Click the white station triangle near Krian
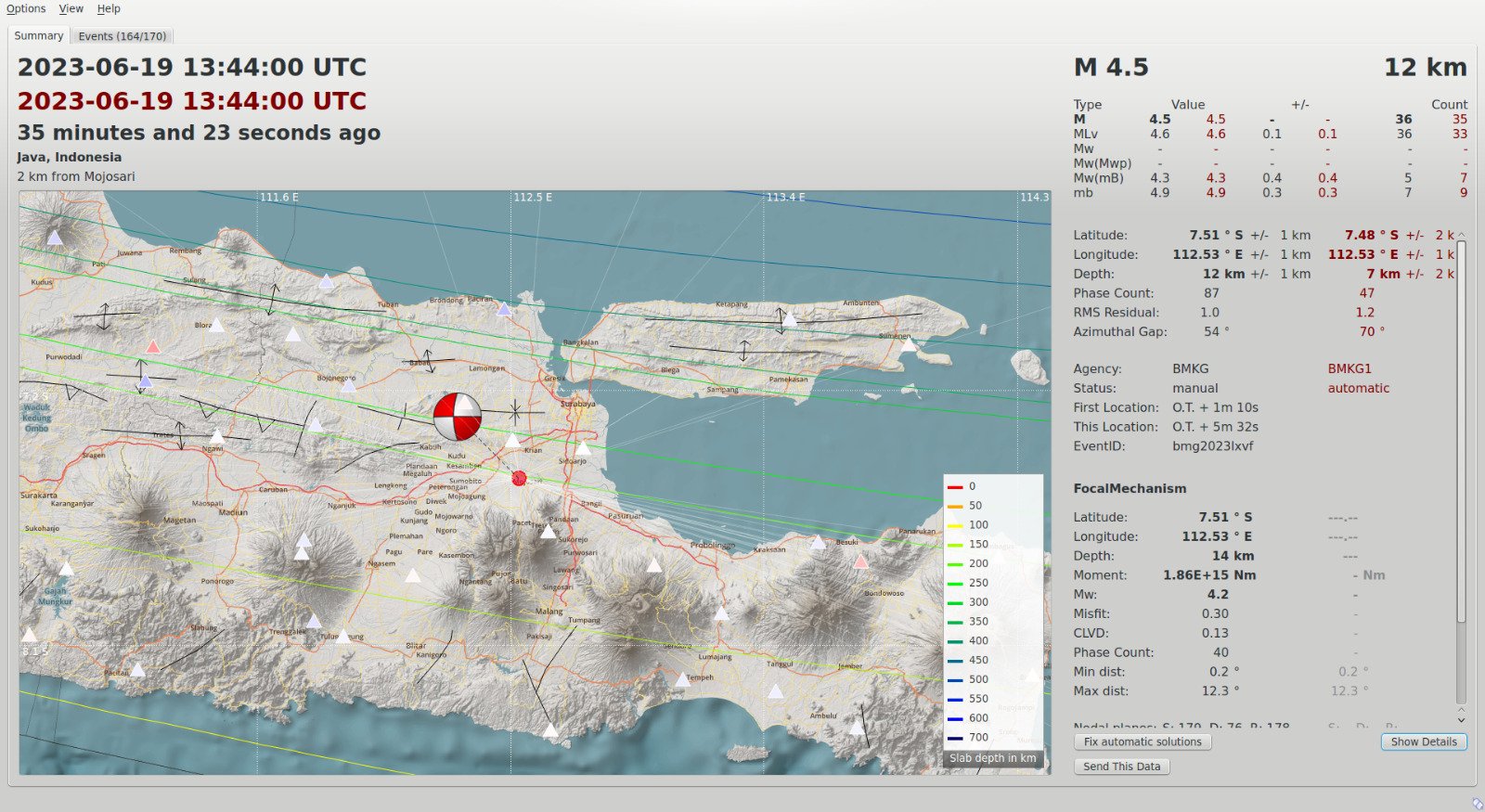 [512, 441]
